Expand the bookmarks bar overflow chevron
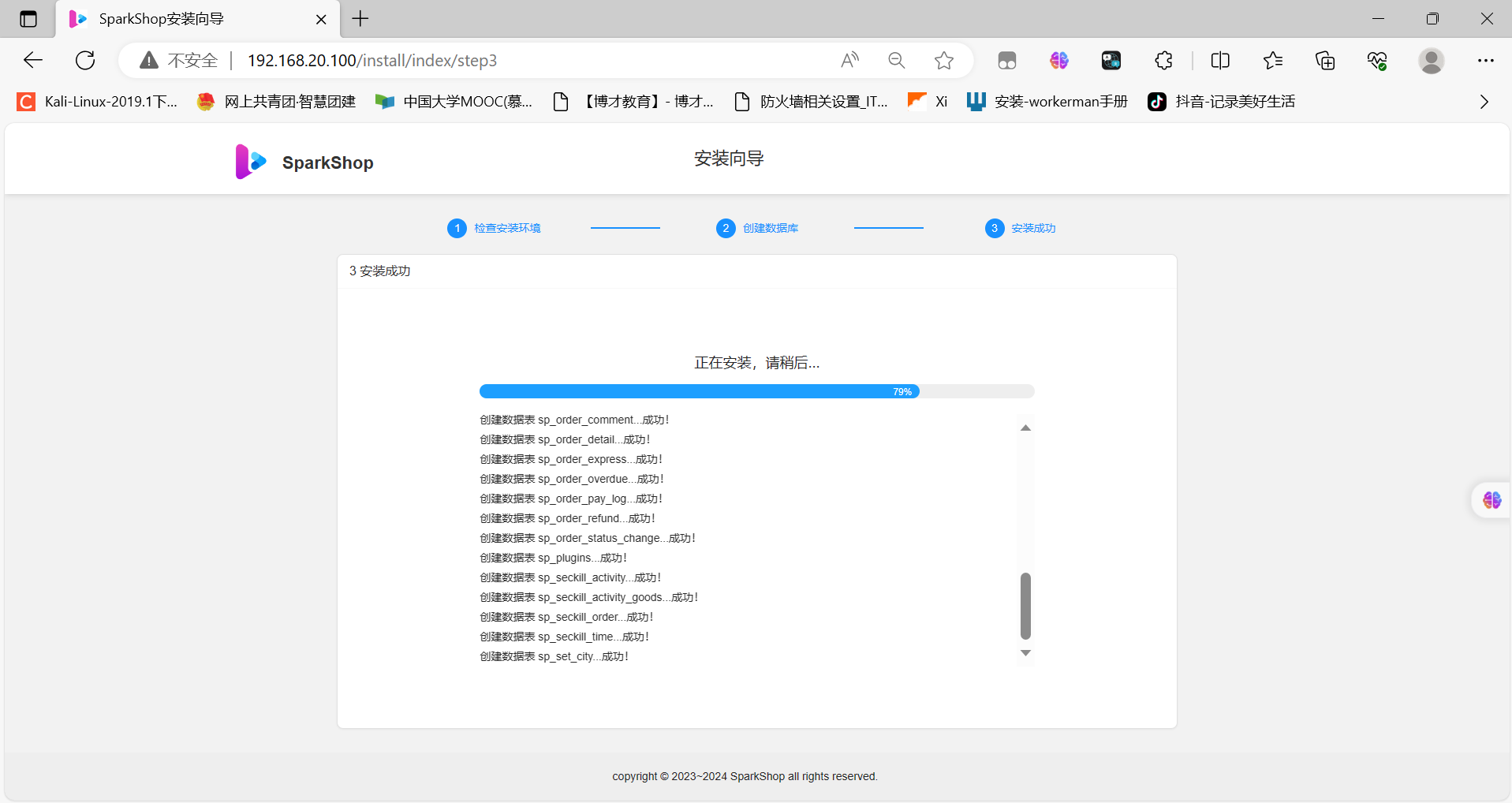Image resolution: width=1512 pixels, height=803 pixels. (1484, 102)
